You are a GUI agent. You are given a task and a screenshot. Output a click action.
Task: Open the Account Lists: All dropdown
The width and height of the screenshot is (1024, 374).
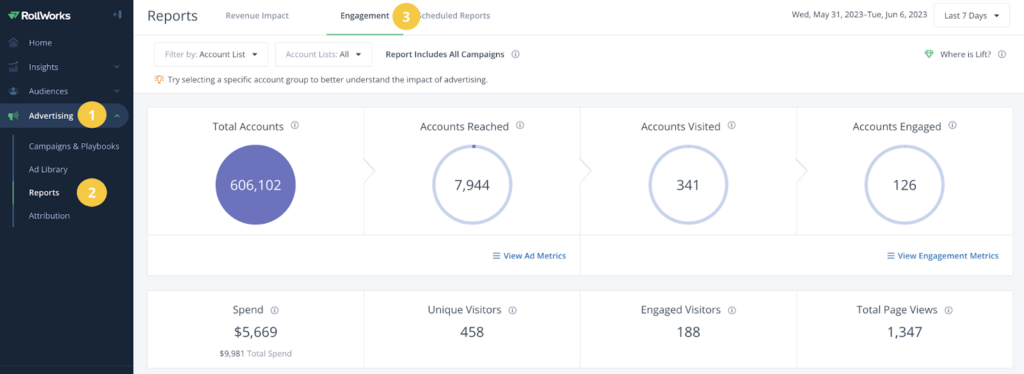(323, 55)
